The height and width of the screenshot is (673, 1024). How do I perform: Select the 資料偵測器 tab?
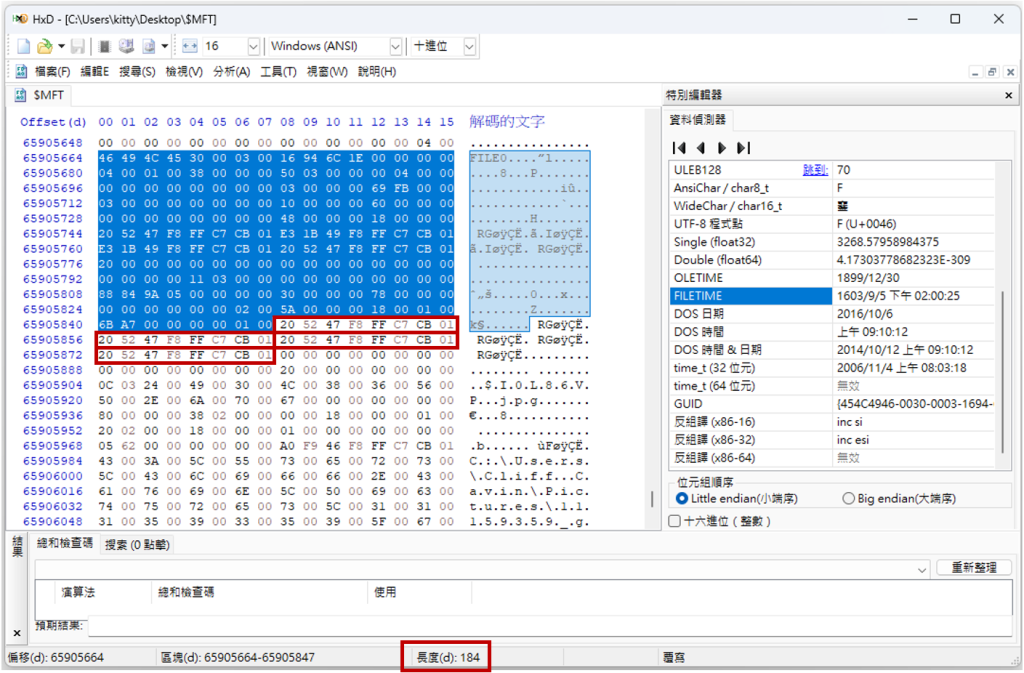(697, 119)
